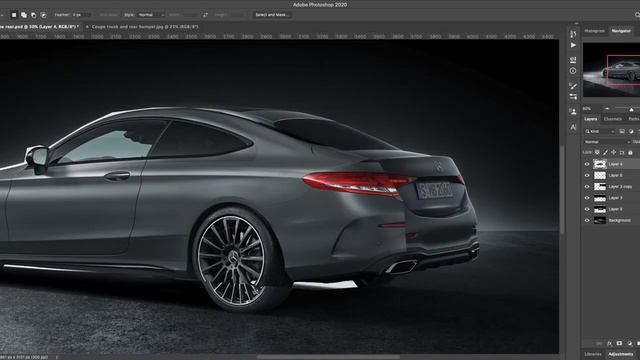Switch to the Paths tab
The width and height of the screenshot is (640, 360).
click(633, 119)
